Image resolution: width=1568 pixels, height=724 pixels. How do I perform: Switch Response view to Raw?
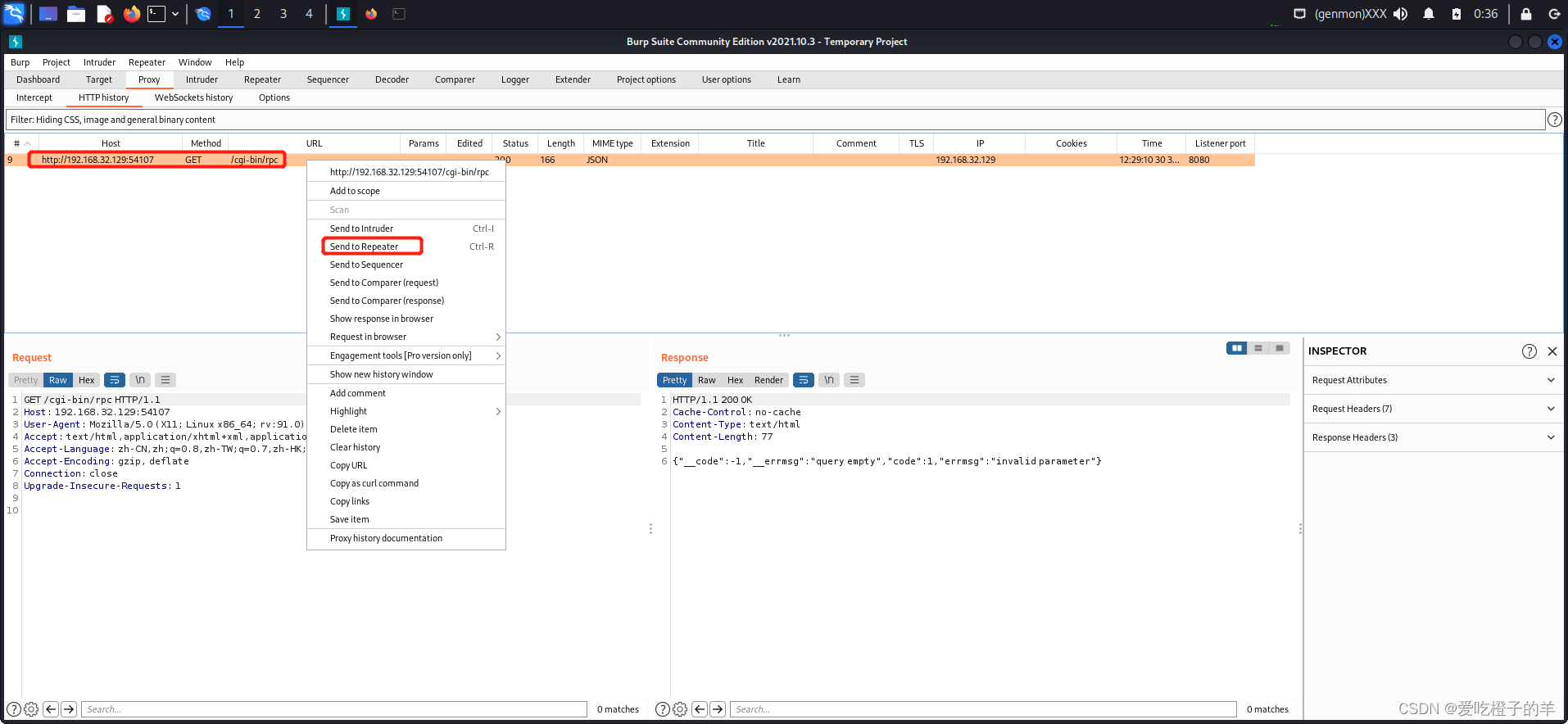(707, 380)
